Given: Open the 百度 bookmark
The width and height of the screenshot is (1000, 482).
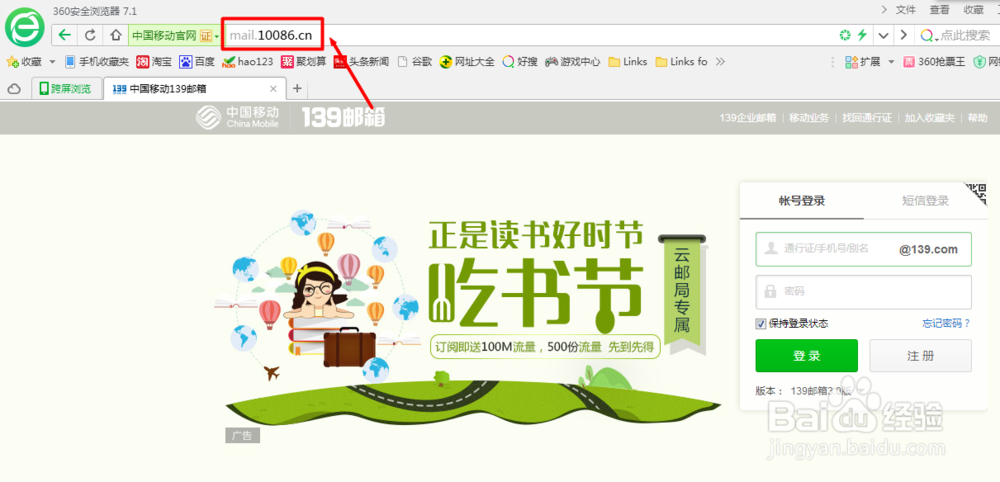Looking at the screenshot, I should pyautogui.click(x=197, y=62).
